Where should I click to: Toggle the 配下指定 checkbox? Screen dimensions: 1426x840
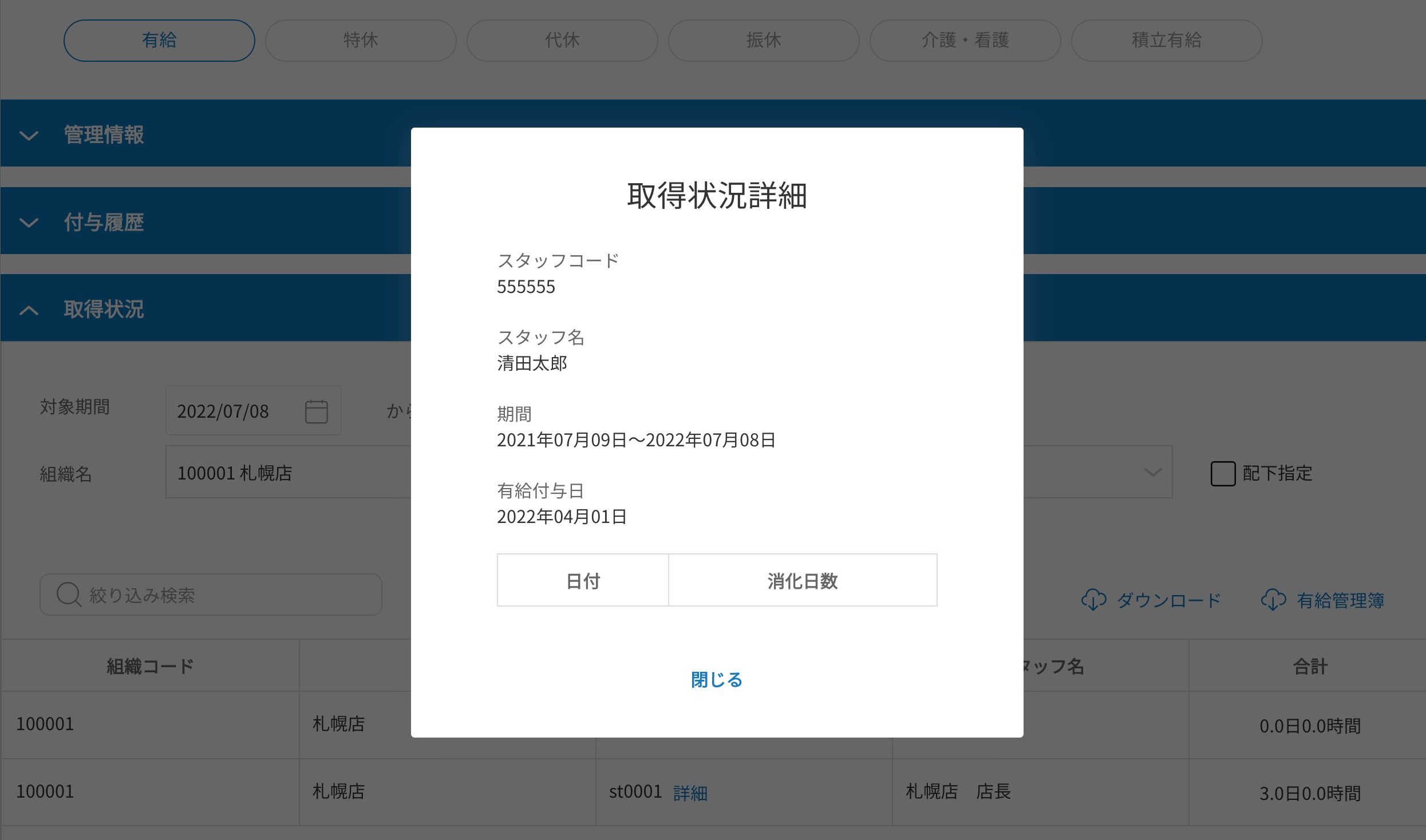(x=1223, y=474)
